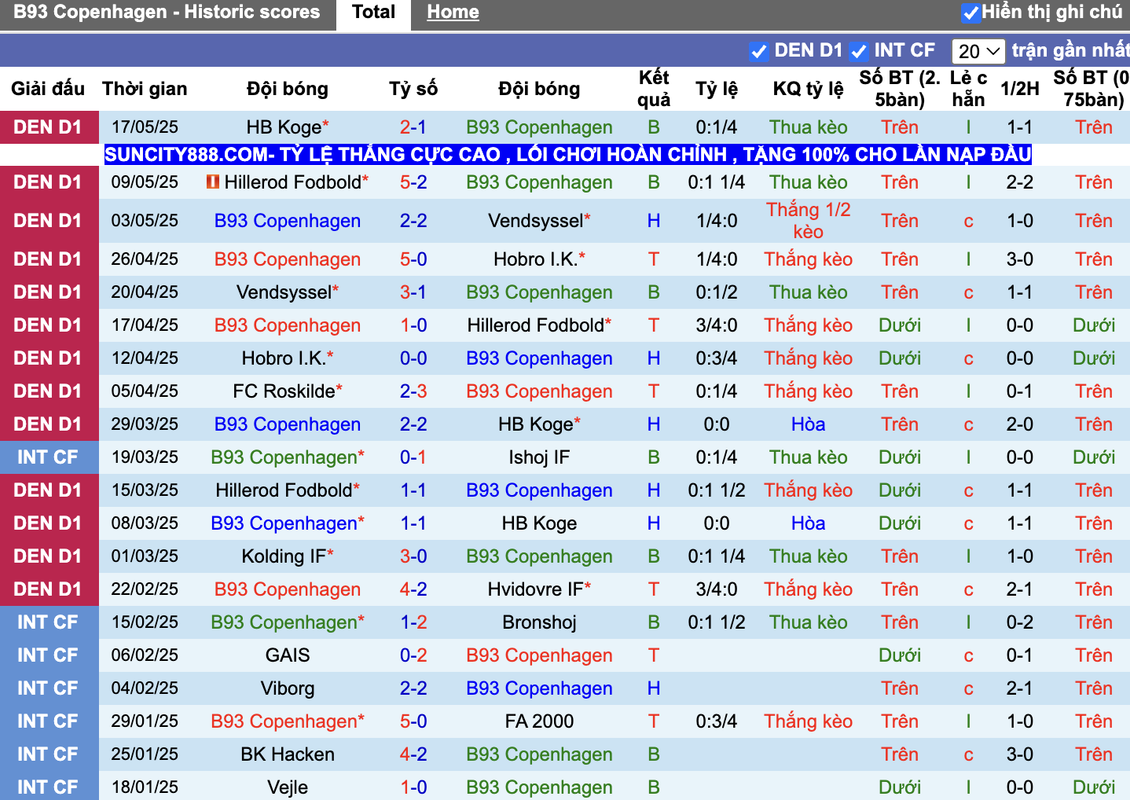
Task: Click the 0:3/4 odds on 29/01/25 row
Action: click(716, 721)
